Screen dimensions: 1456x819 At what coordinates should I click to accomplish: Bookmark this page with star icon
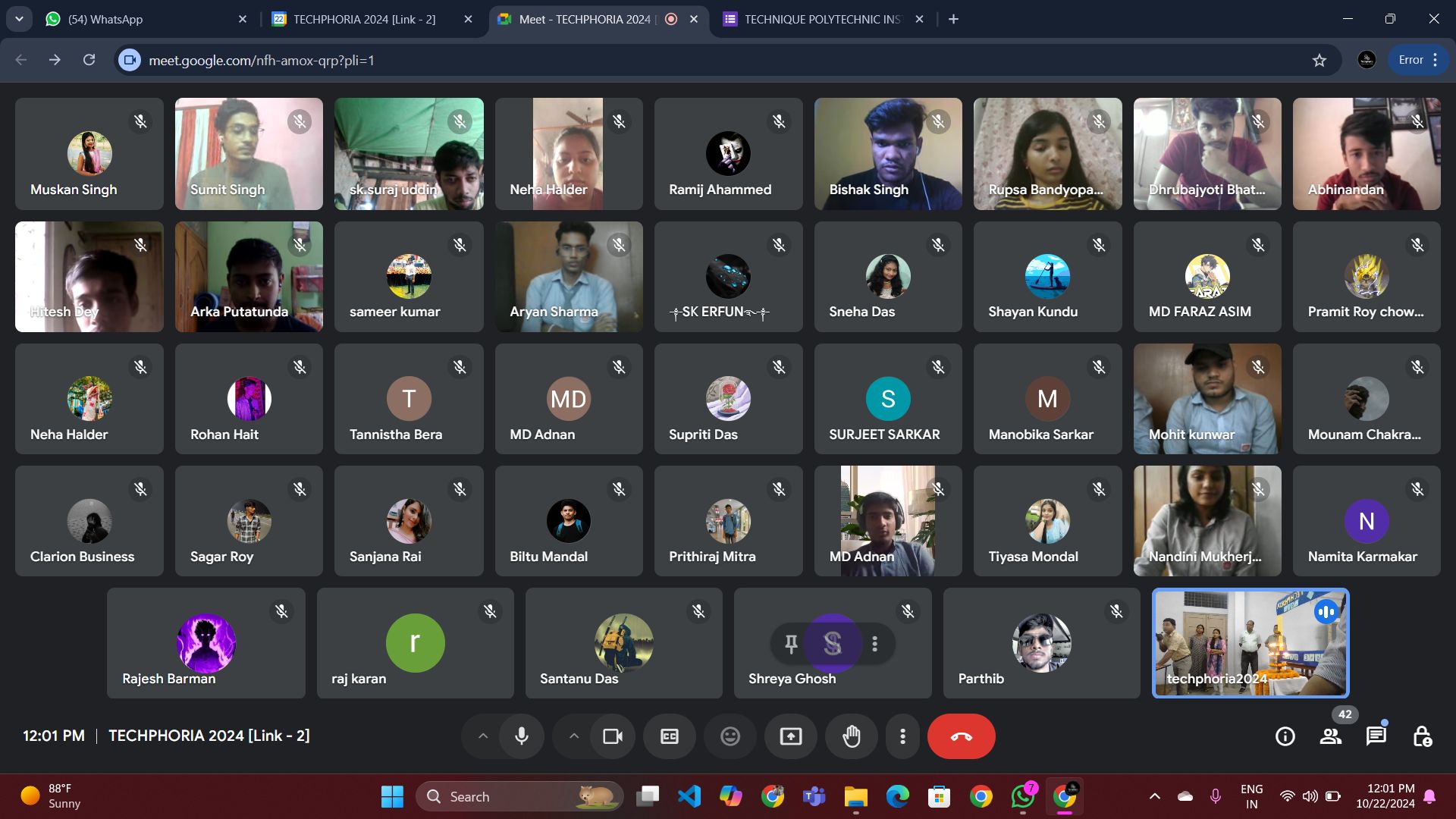pos(1319,60)
